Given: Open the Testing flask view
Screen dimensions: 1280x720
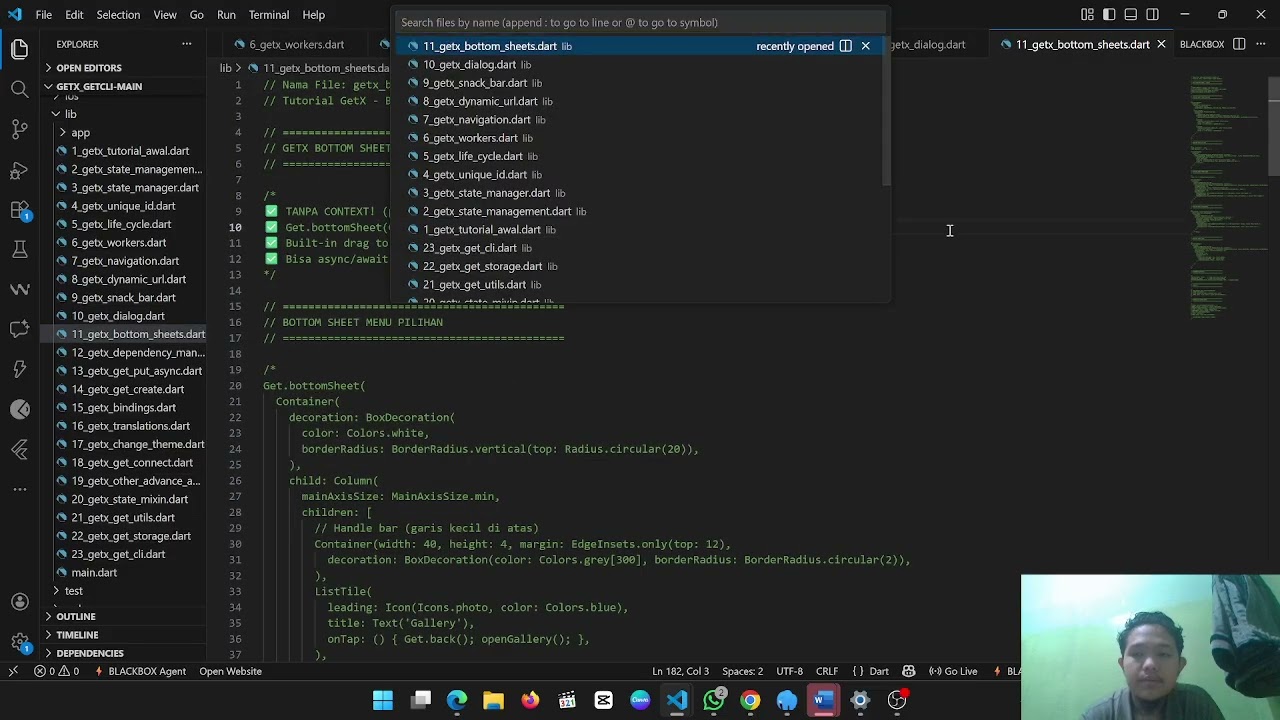Looking at the screenshot, I should click(19, 249).
